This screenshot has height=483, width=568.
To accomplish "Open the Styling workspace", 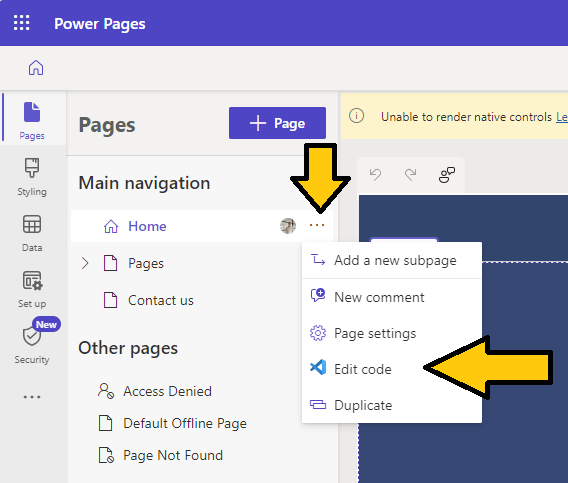I will tap(32, 176).
